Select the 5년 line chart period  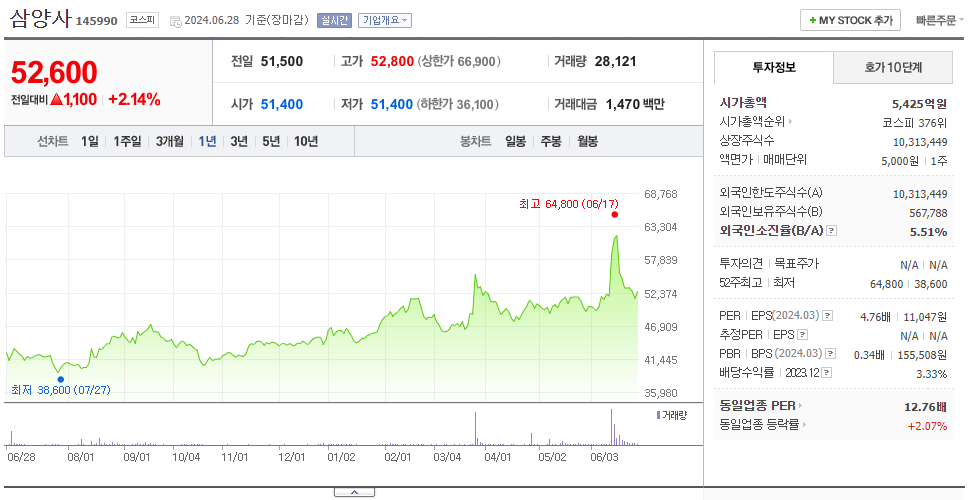(271, 141)
